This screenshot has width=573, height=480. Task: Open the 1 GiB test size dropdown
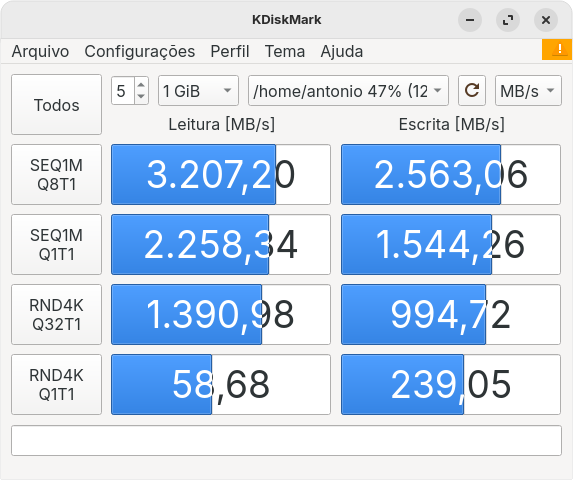[x=198, y=91]
